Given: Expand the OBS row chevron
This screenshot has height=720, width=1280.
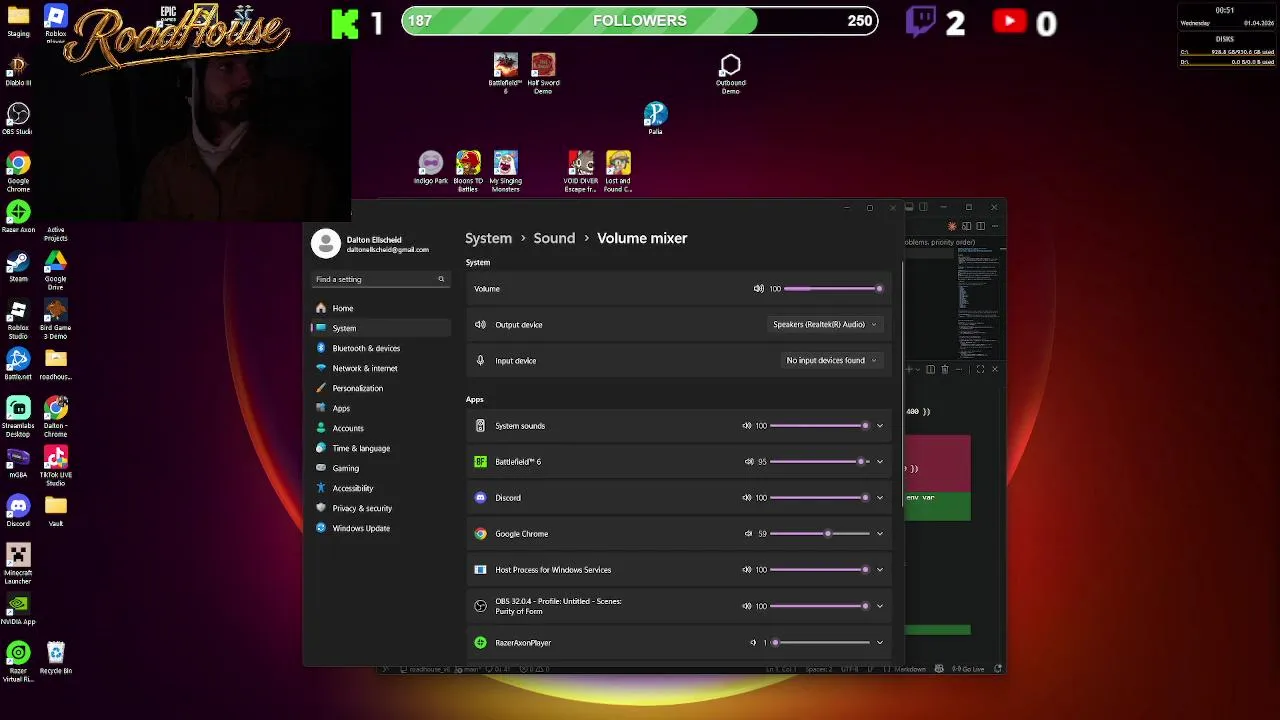Looking at the screenshot, I should coord(880,606).
